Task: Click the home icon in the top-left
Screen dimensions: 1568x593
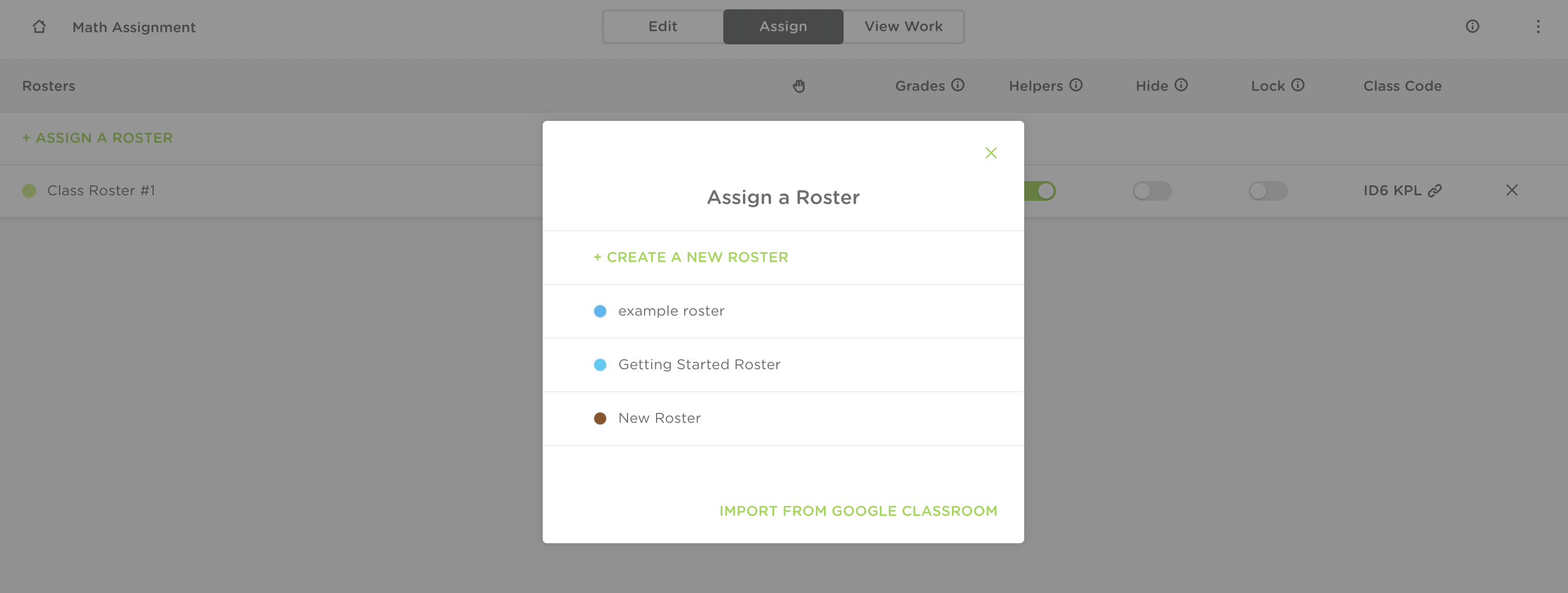Action: coord(39,27)
